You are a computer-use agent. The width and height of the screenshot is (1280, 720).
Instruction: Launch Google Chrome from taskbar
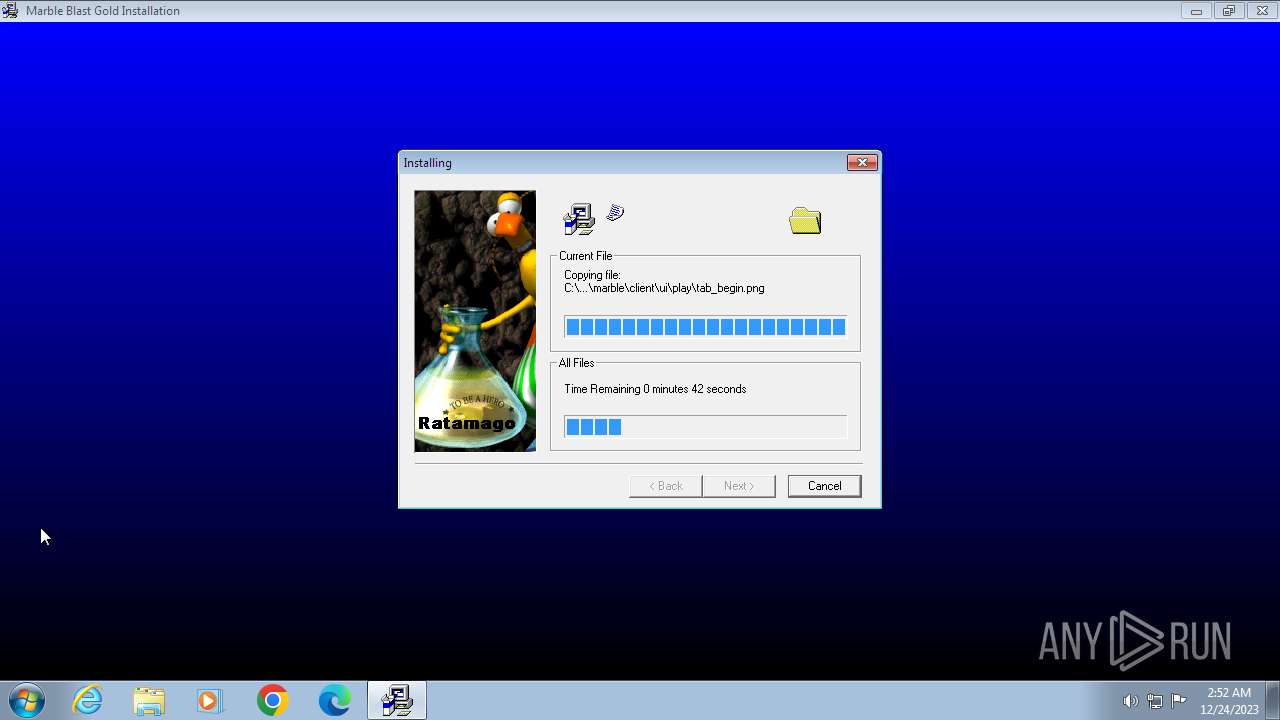click(x=272, y=700)
